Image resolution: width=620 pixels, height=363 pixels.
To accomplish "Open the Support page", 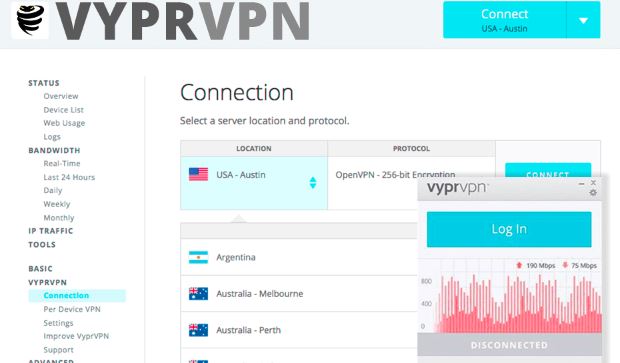I will 58,350.
